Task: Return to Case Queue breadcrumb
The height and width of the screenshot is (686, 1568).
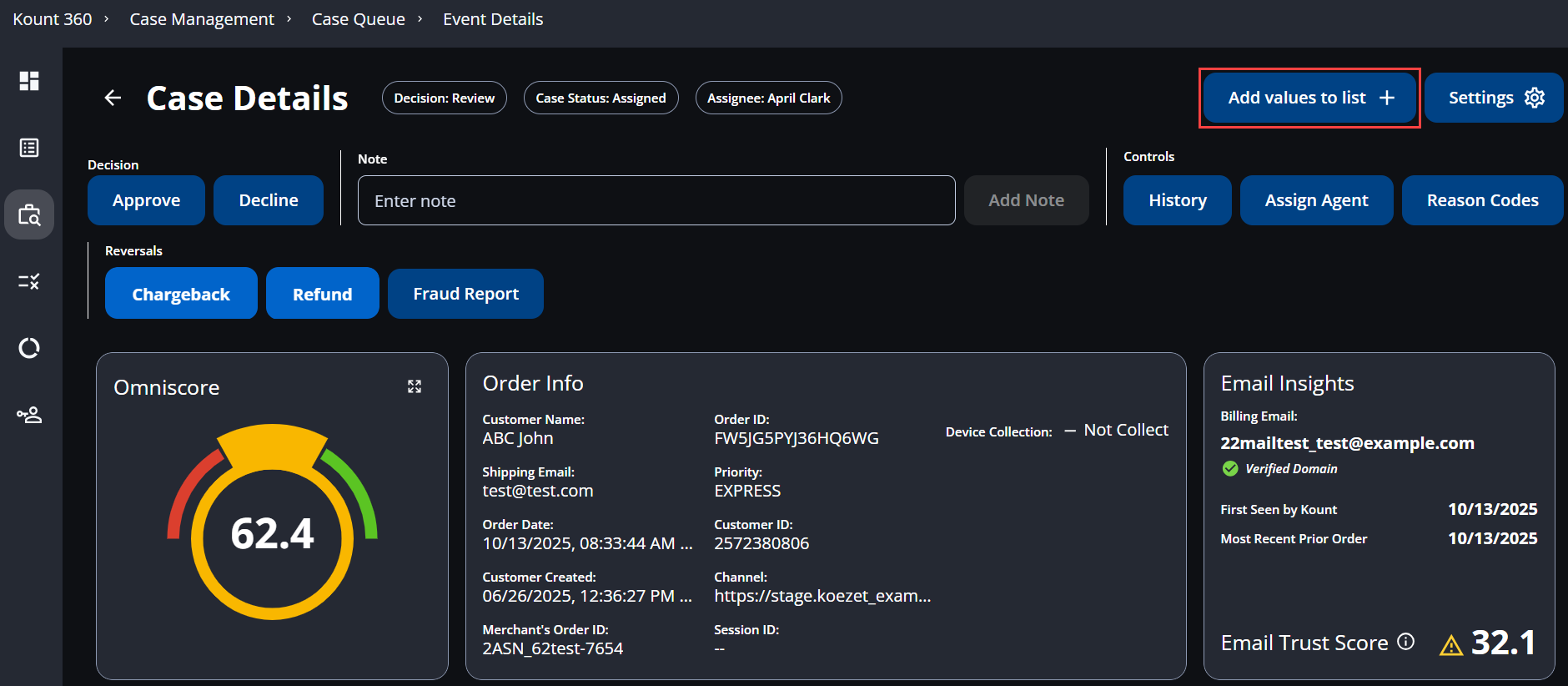Action: point(359,19)
